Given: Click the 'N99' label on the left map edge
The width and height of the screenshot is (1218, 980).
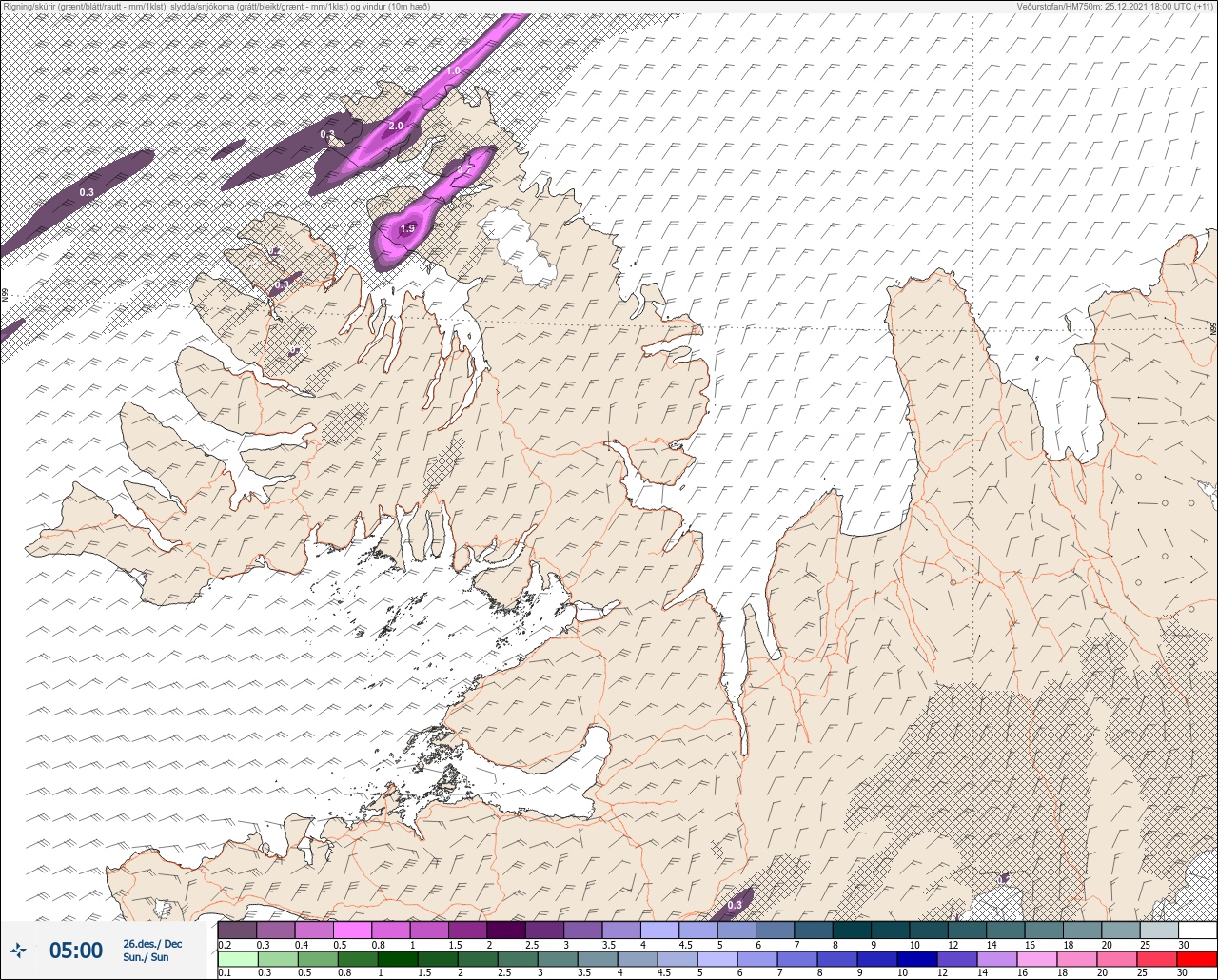Looking at the screenshot, I should click(5, 295).
